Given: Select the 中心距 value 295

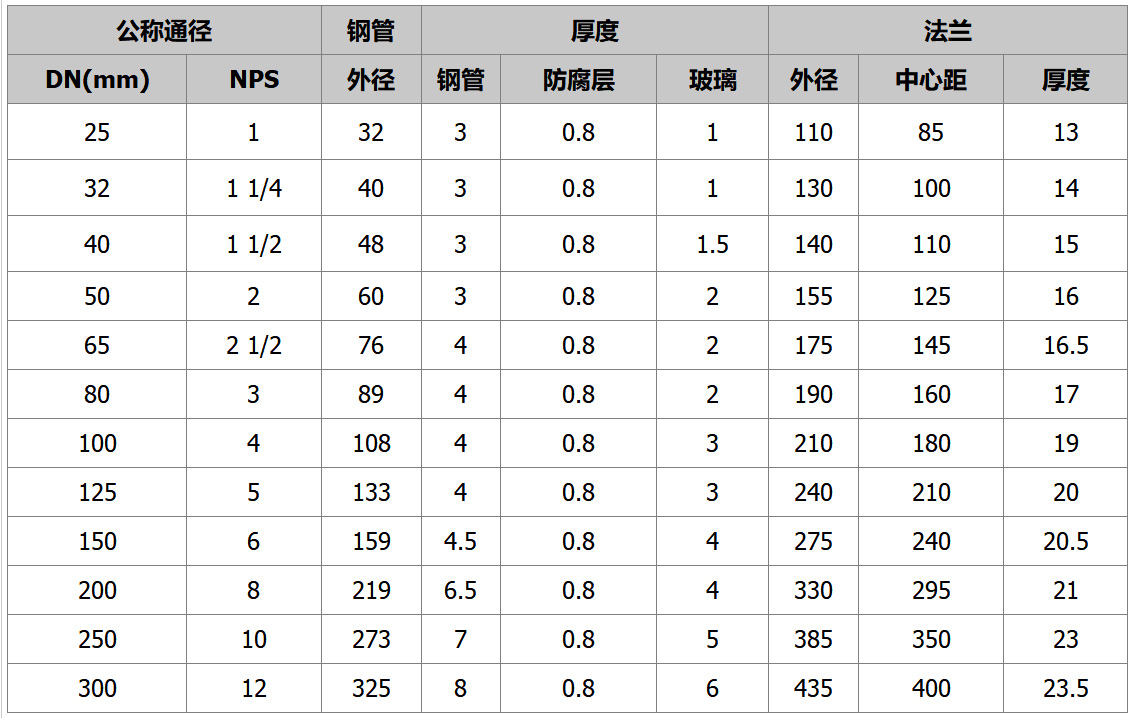Looking at the screenshot, I should [931, 590].
